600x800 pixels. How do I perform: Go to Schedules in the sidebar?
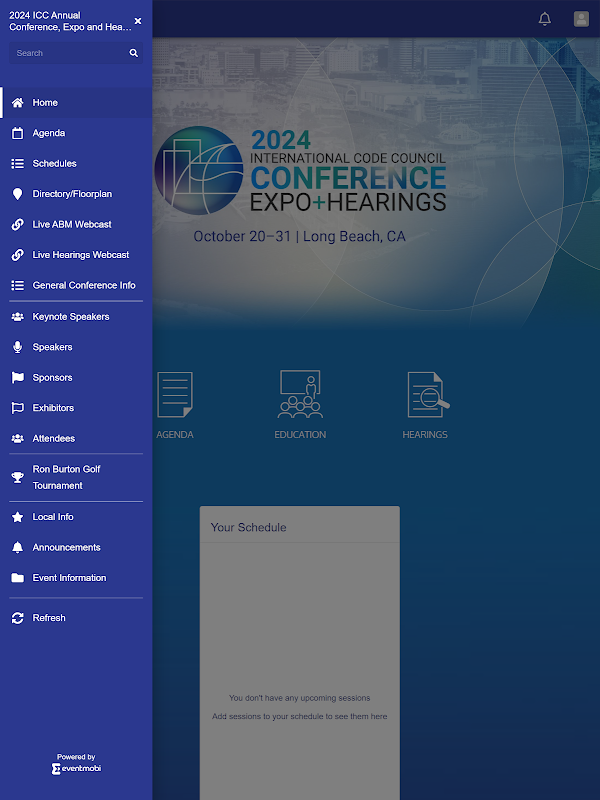(x=76, y=163)
